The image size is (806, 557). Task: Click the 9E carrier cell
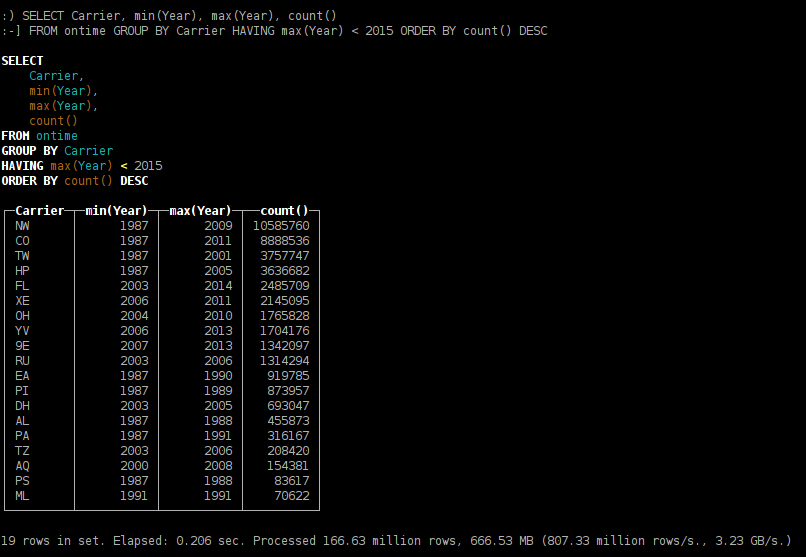(x=22, y=346)
